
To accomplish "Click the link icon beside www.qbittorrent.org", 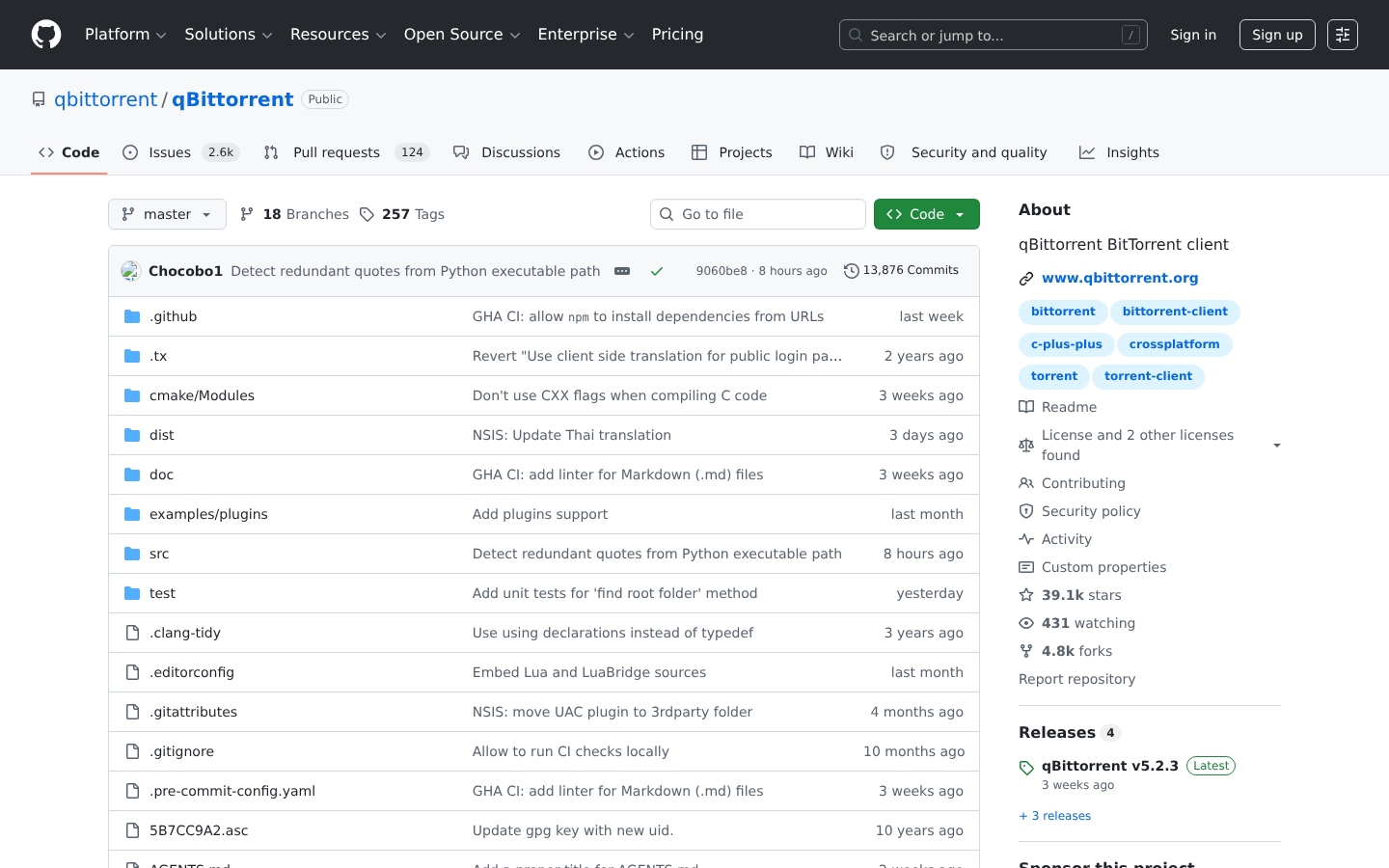I will [1026, 279].
